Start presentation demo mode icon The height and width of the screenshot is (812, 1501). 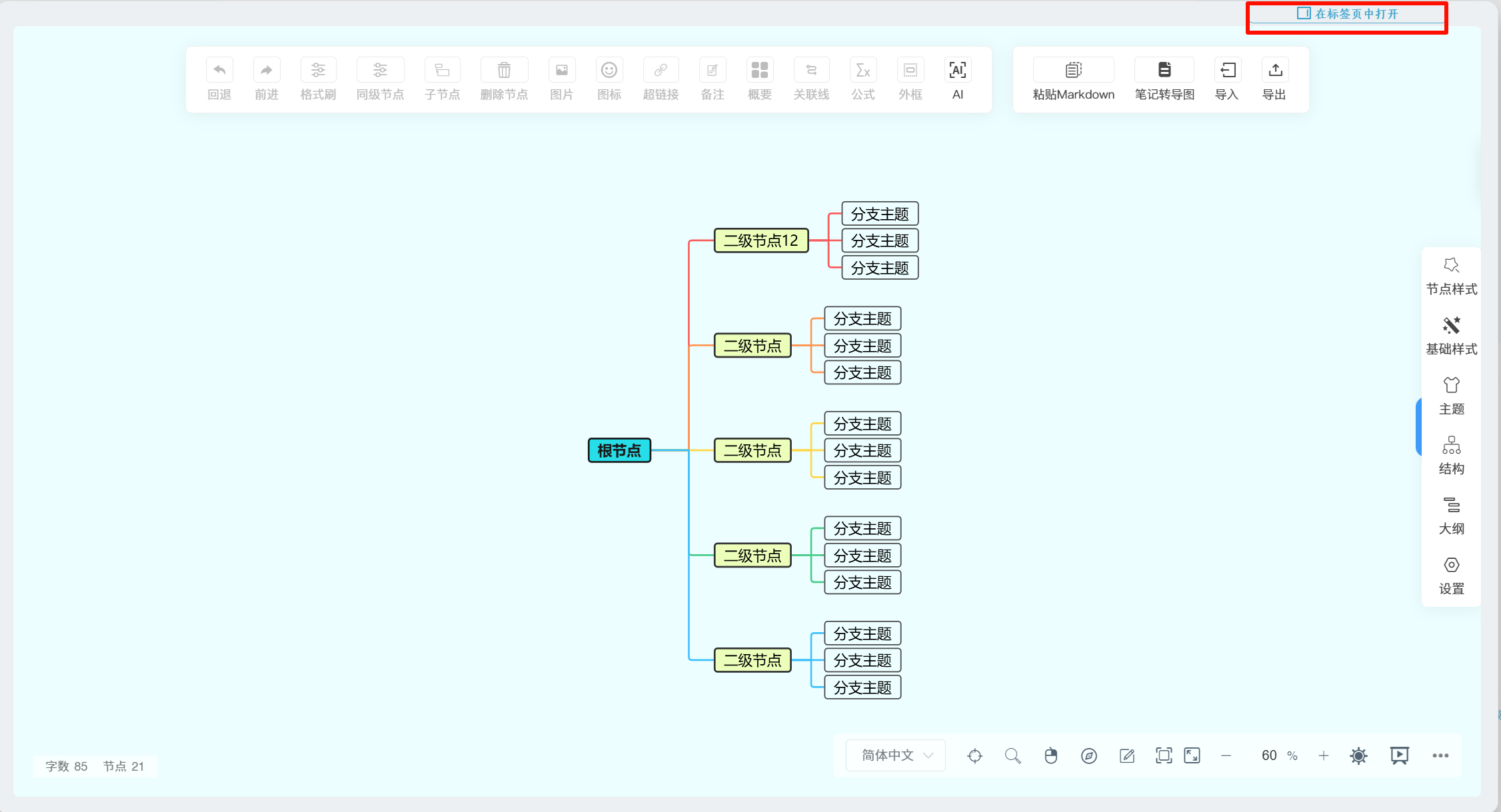[1399, 755]
